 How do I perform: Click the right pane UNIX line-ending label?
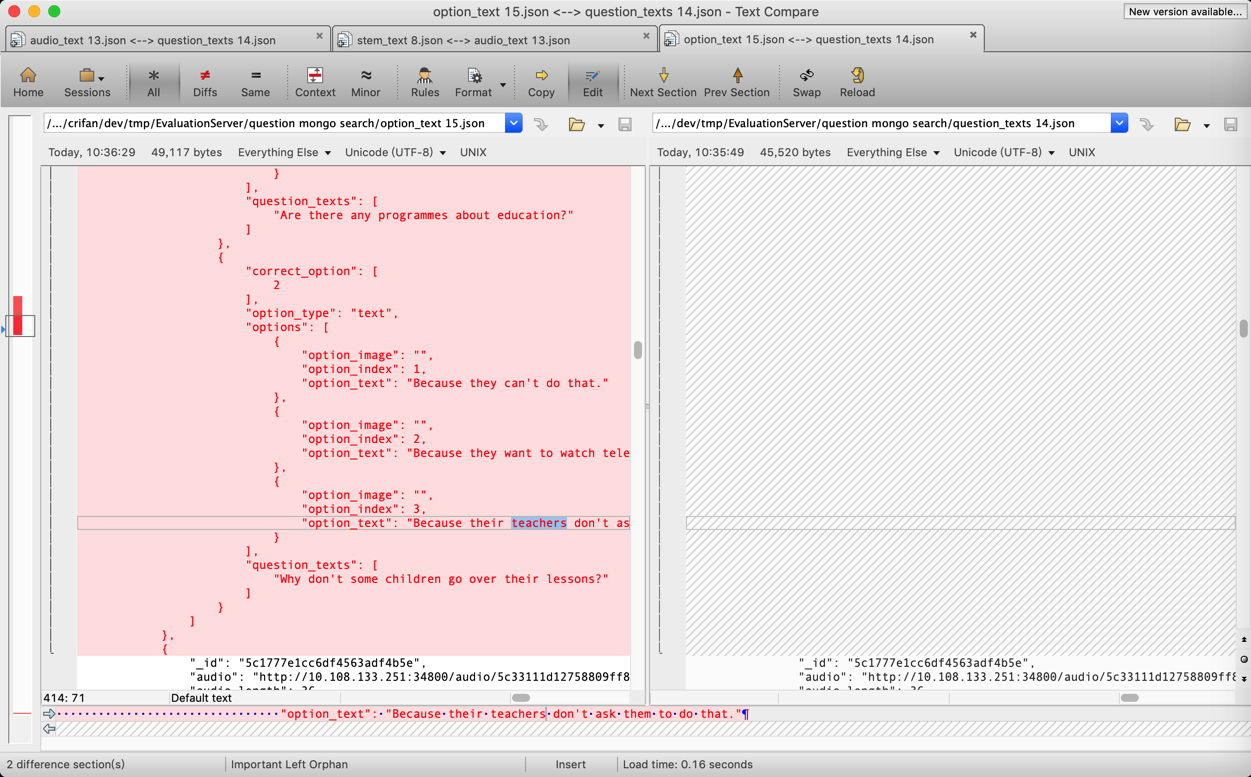(x=1082, y=152)
